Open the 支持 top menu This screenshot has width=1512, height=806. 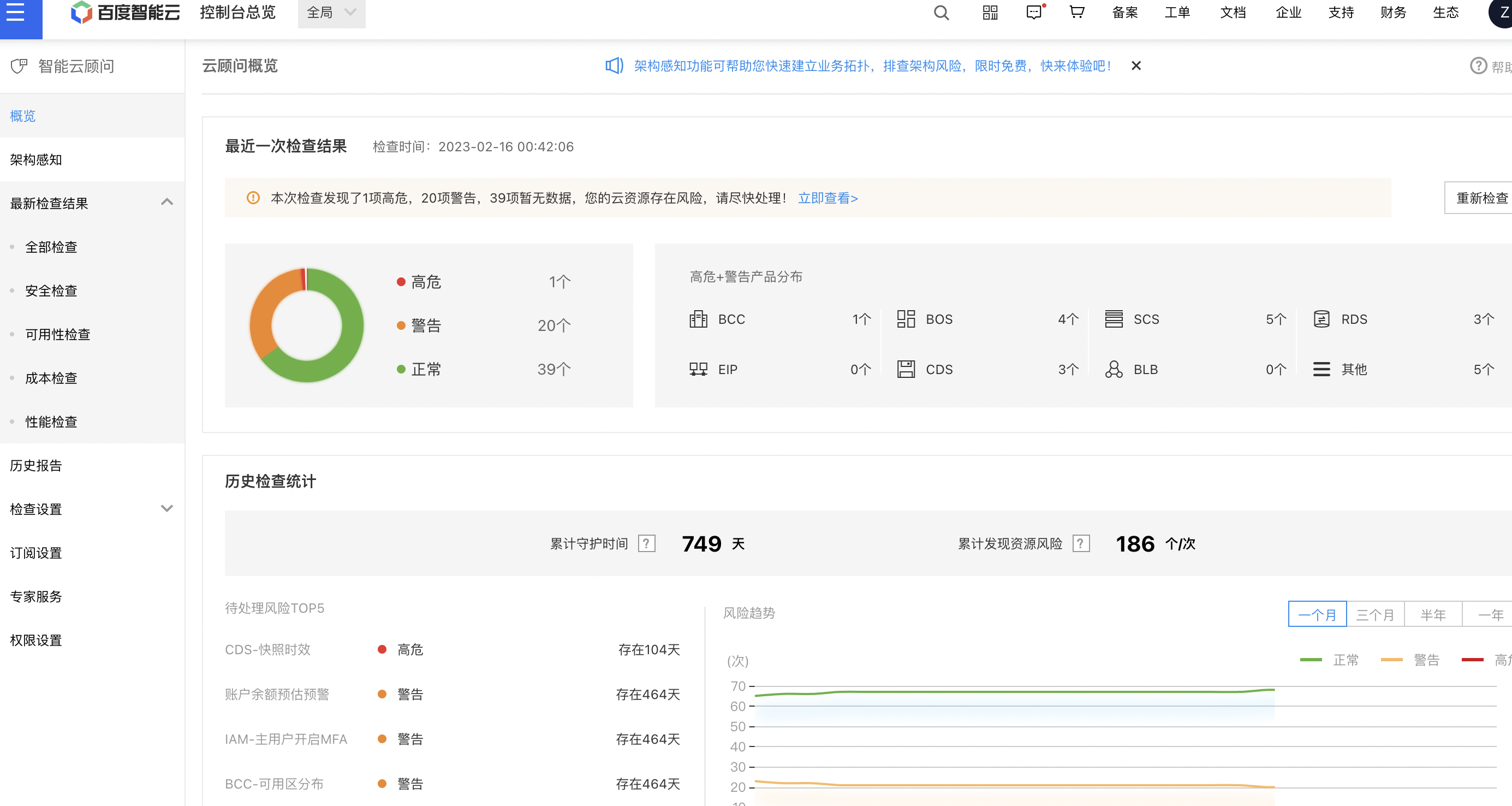point(1341,13)
